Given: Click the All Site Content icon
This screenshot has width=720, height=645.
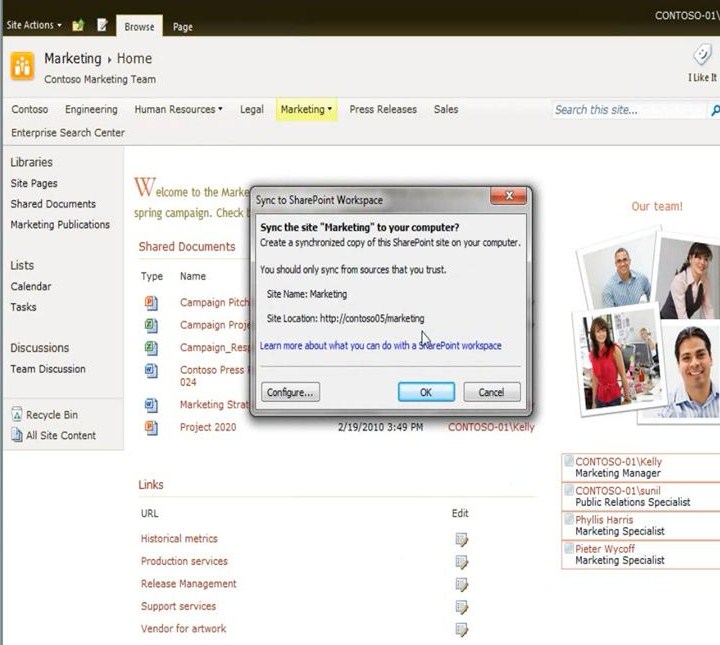Looking at the screenshot, I should tap(17, 435).
